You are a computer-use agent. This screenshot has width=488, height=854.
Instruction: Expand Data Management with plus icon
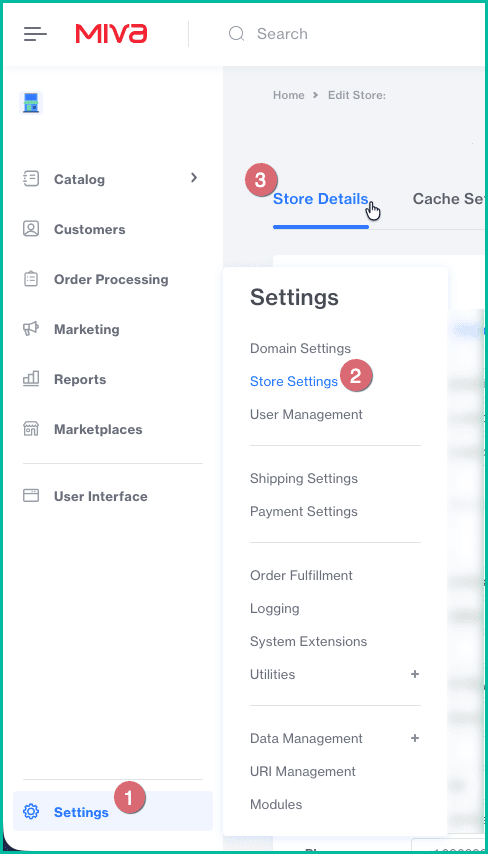pyautogui.click(x=415, y=739)
